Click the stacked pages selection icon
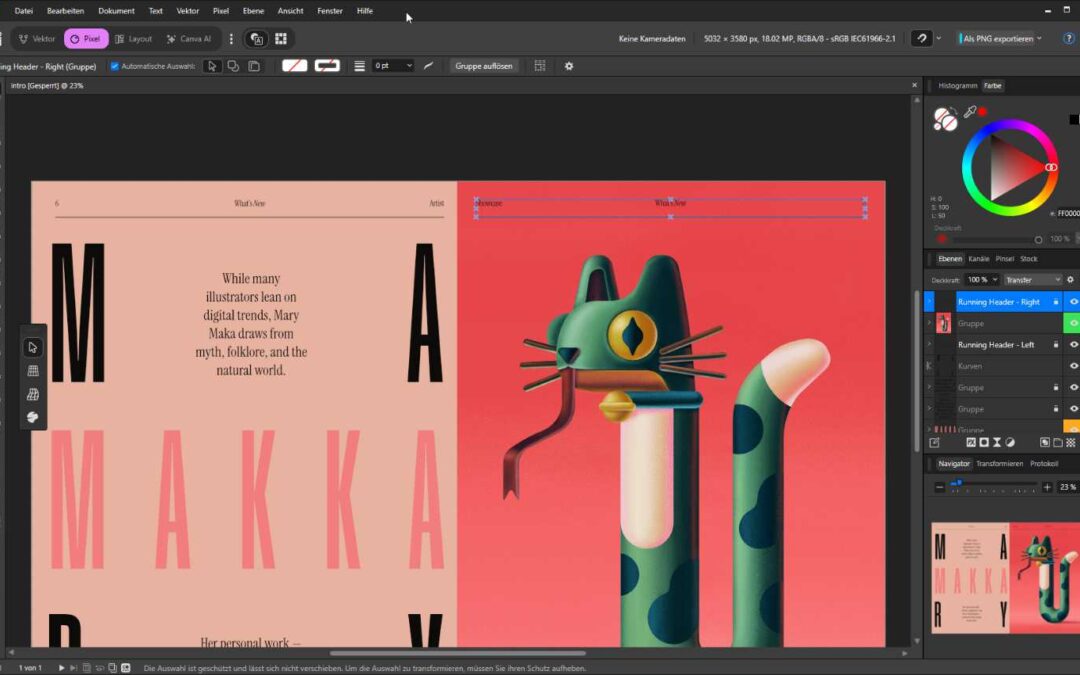This screenshot has width=1080, height=675. [254, 66]
